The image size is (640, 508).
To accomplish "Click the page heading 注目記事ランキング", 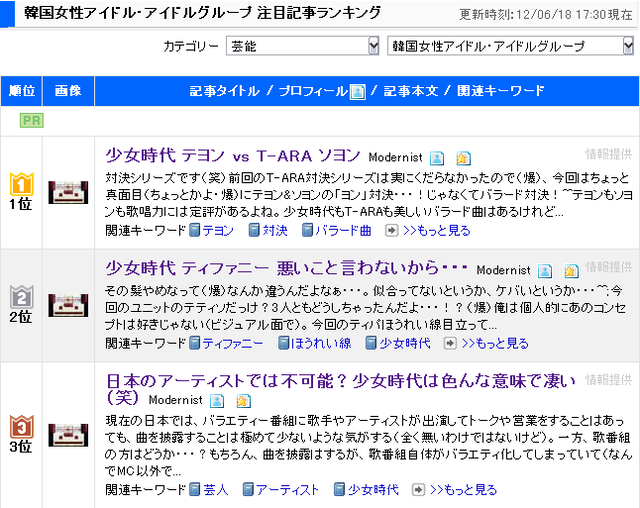I will coord(319,12).
